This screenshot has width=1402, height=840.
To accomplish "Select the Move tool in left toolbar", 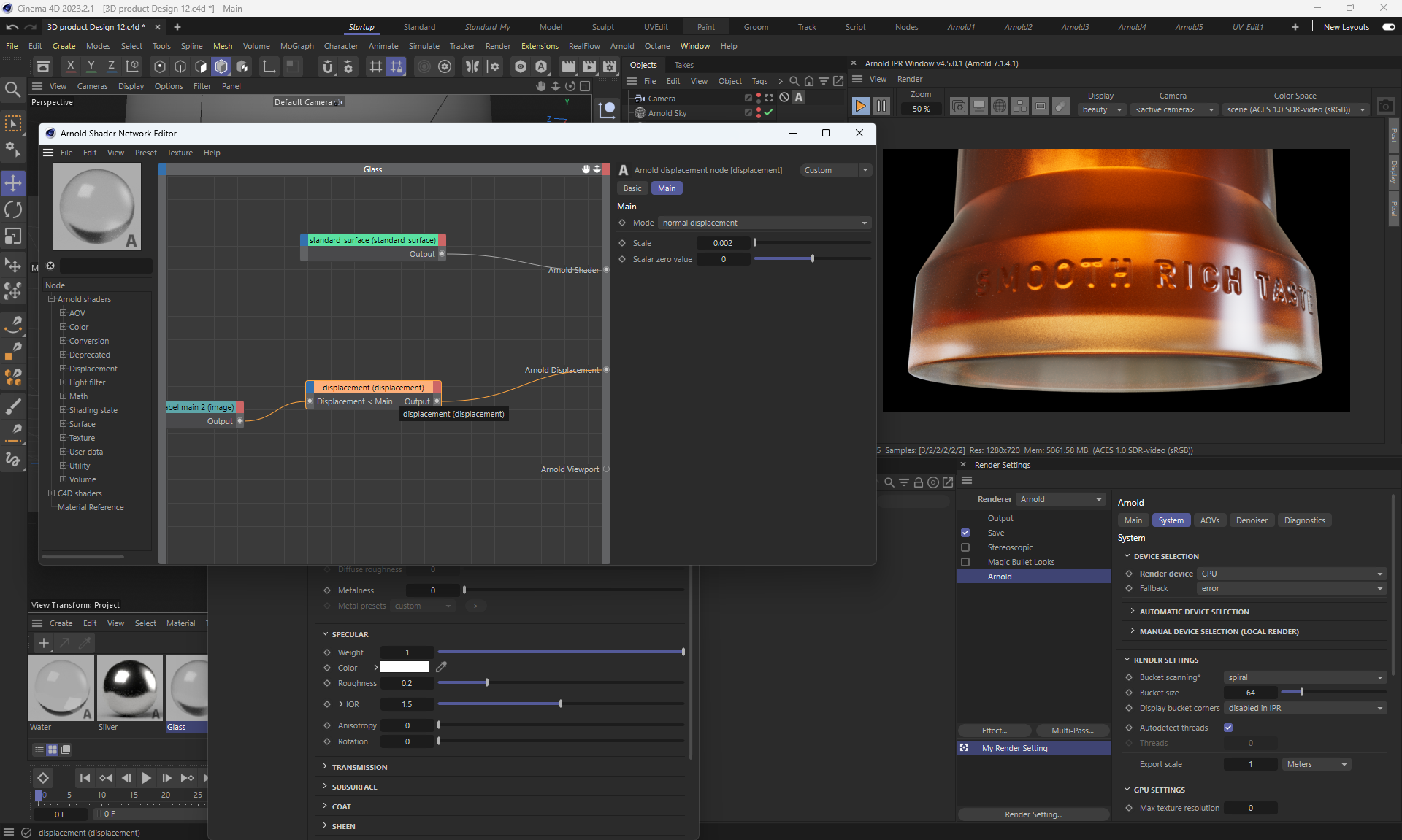I will coord(13,183).
